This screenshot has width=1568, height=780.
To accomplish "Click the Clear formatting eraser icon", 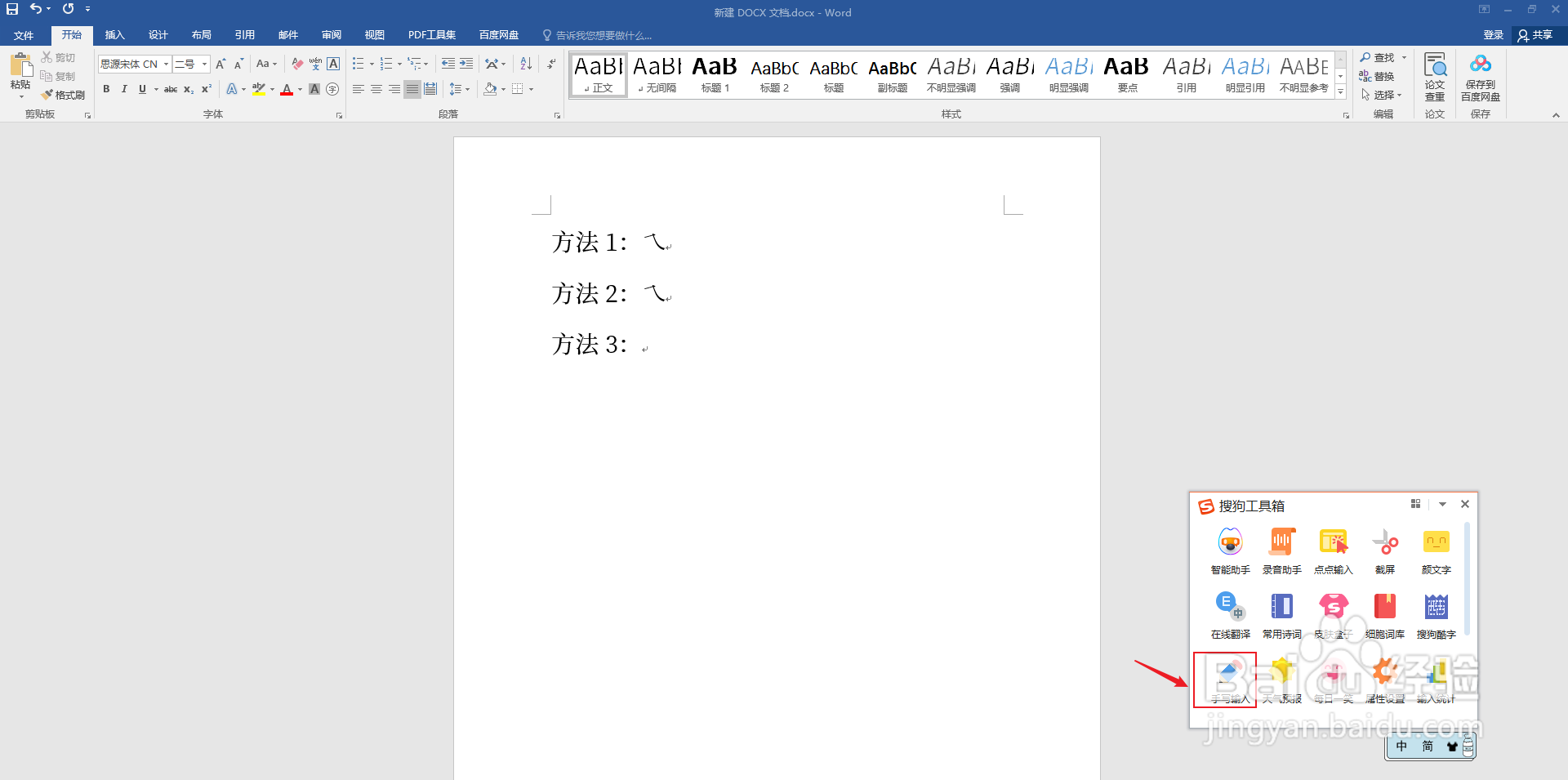I will 297,64.
